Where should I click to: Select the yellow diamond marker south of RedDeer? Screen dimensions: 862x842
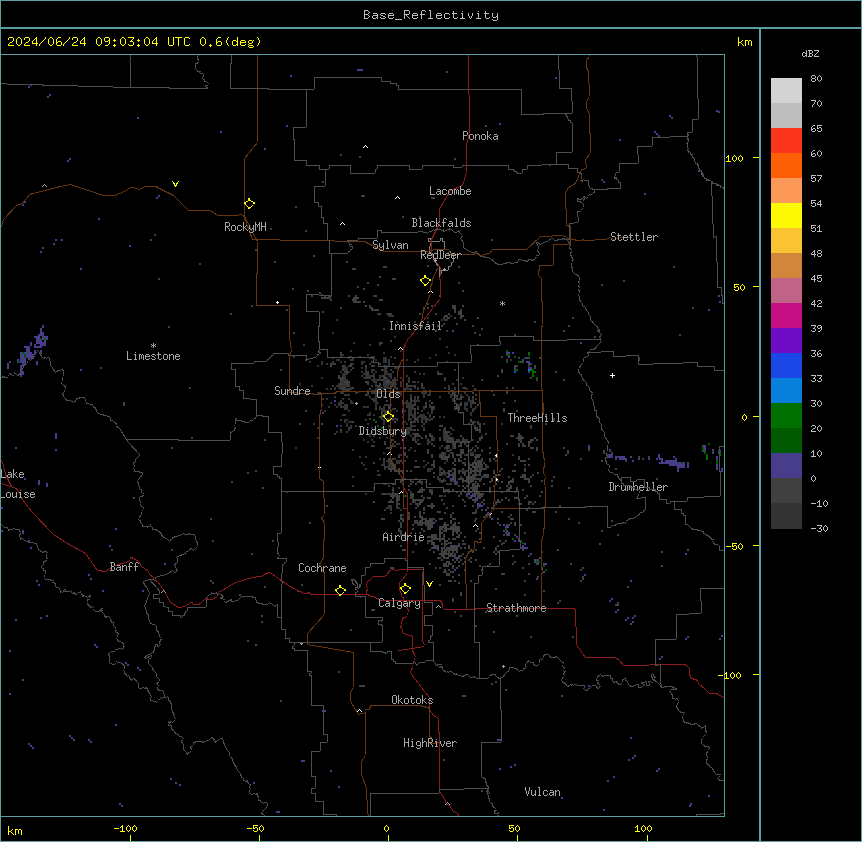coord(426,281)
